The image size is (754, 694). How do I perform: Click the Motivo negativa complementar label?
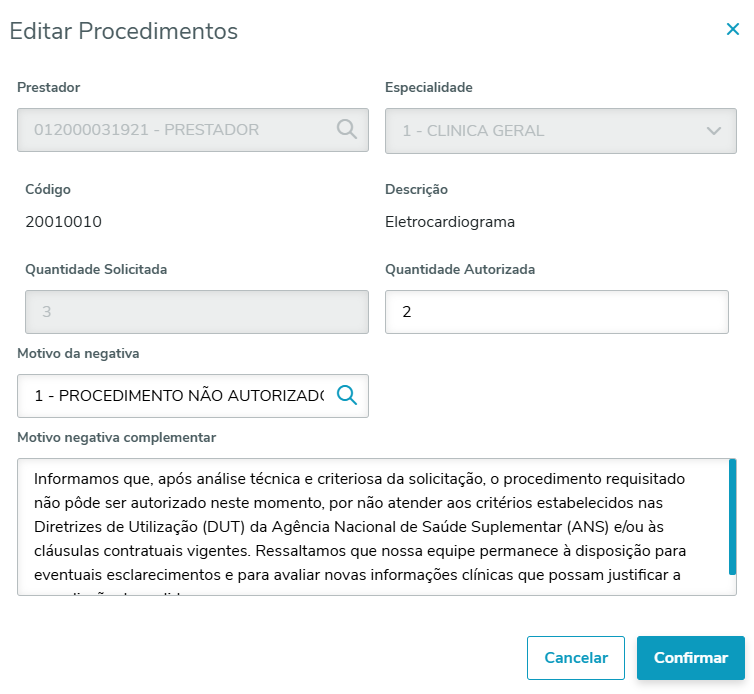click(117, 437)
